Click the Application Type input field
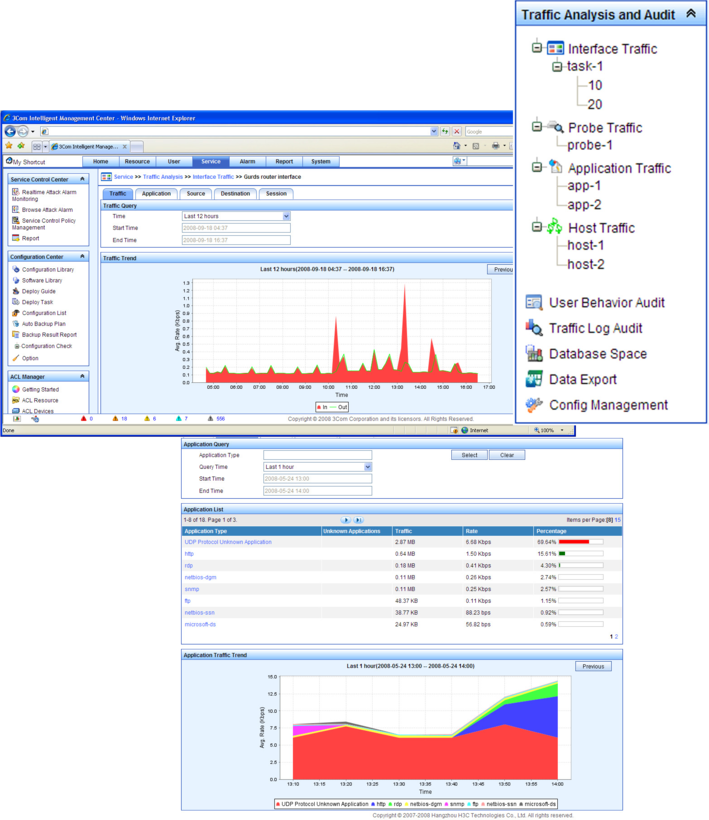This screenshot has height=820, width=709. pos(317,455)
